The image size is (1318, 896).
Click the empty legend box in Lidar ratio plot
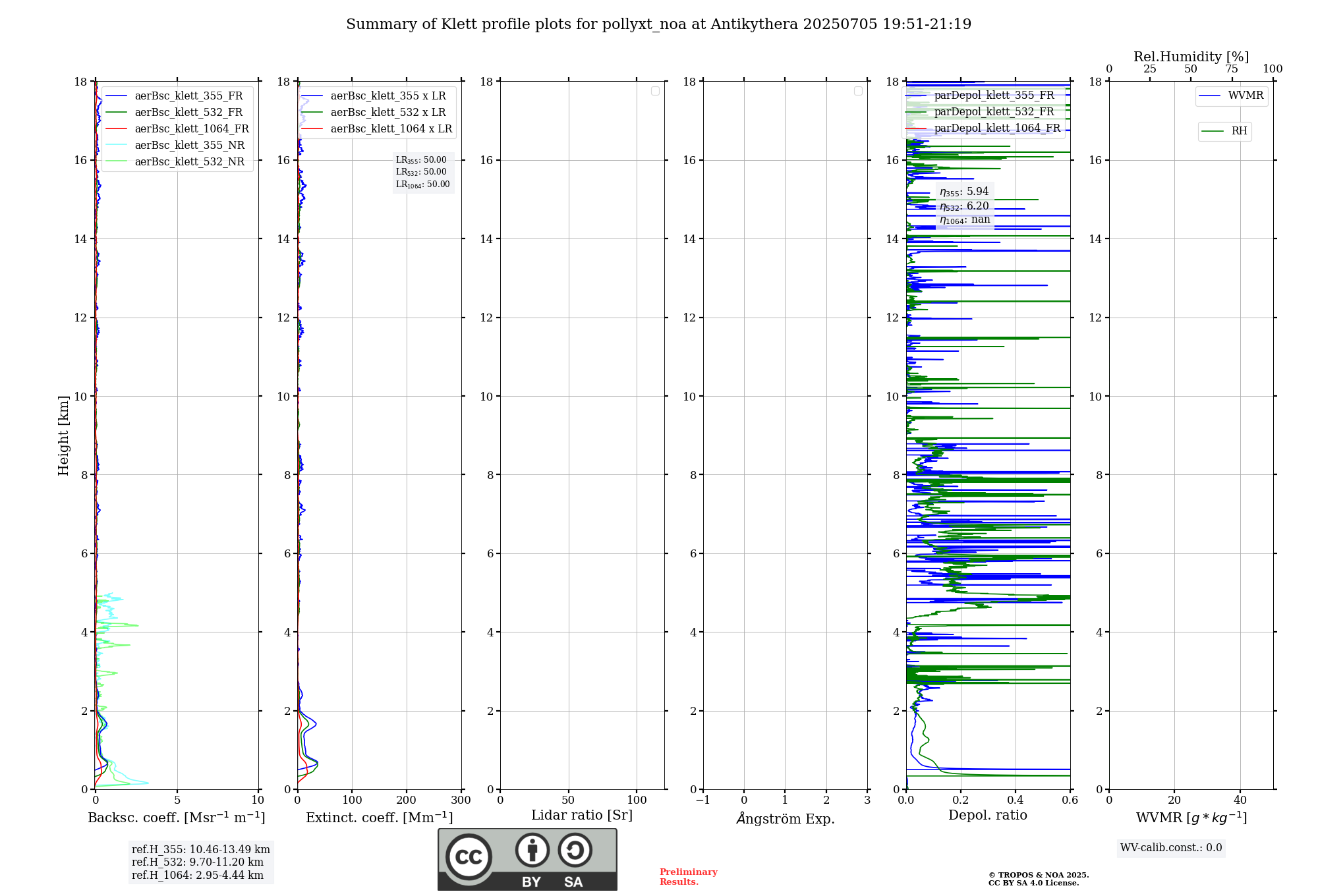click(x=655, y=91)
